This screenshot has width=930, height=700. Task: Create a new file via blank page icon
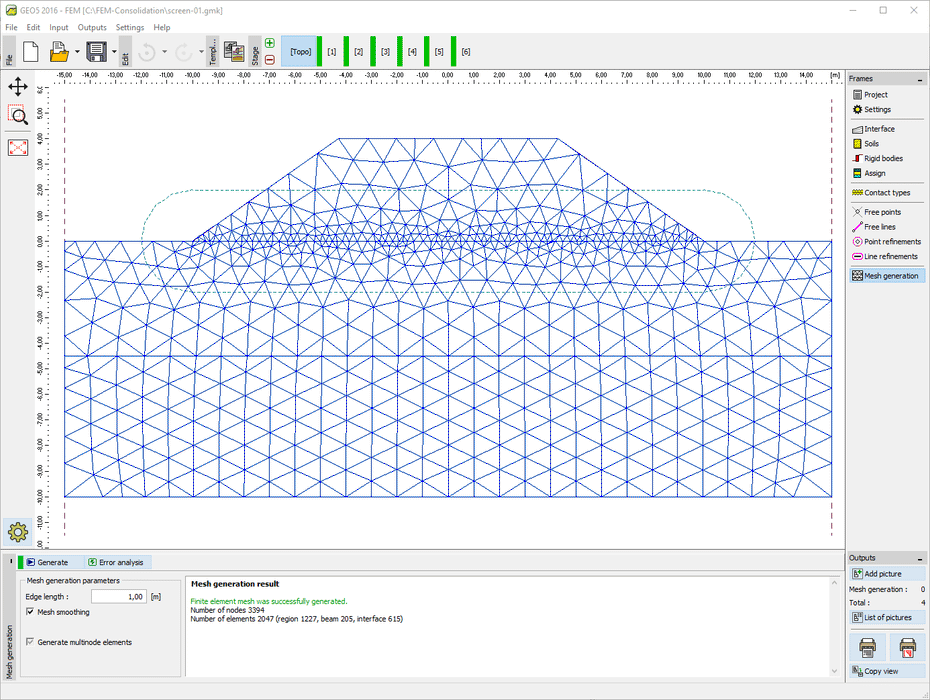[30, 51]
